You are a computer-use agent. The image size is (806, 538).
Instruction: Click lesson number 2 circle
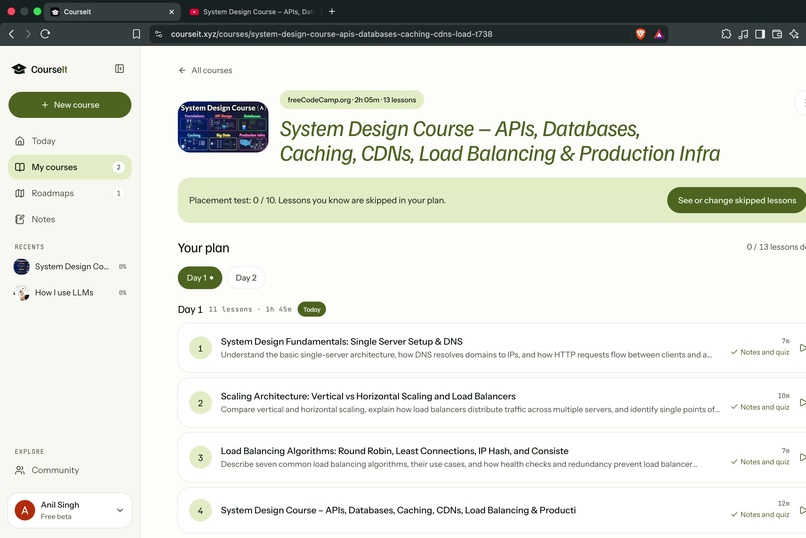click(200, 403)
